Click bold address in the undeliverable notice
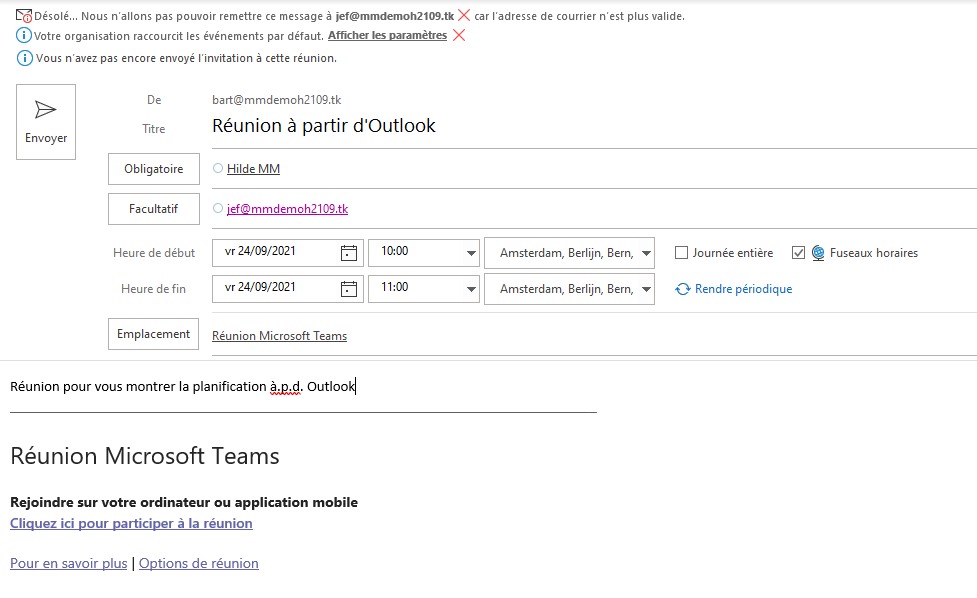 [x=395, y=16]
